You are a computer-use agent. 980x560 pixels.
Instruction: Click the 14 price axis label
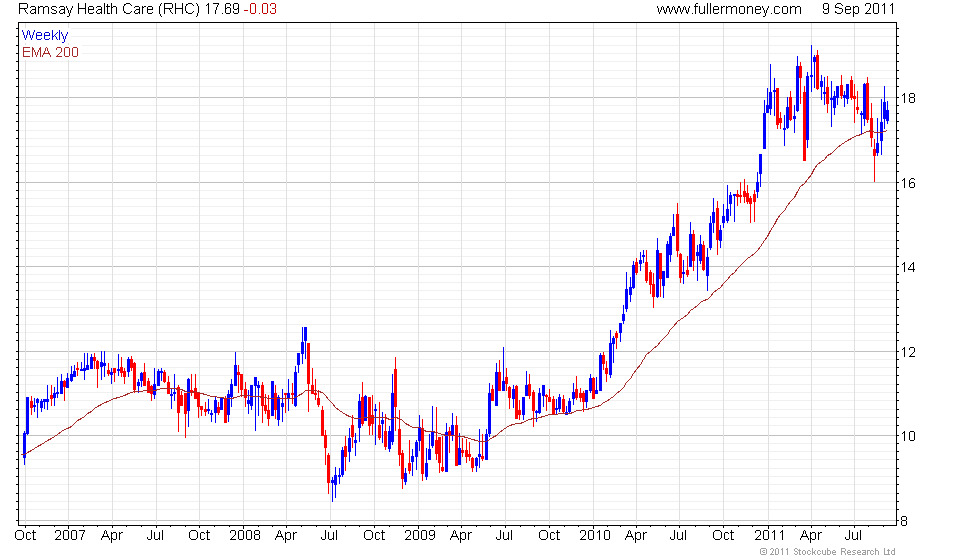(x=908, y=268)
